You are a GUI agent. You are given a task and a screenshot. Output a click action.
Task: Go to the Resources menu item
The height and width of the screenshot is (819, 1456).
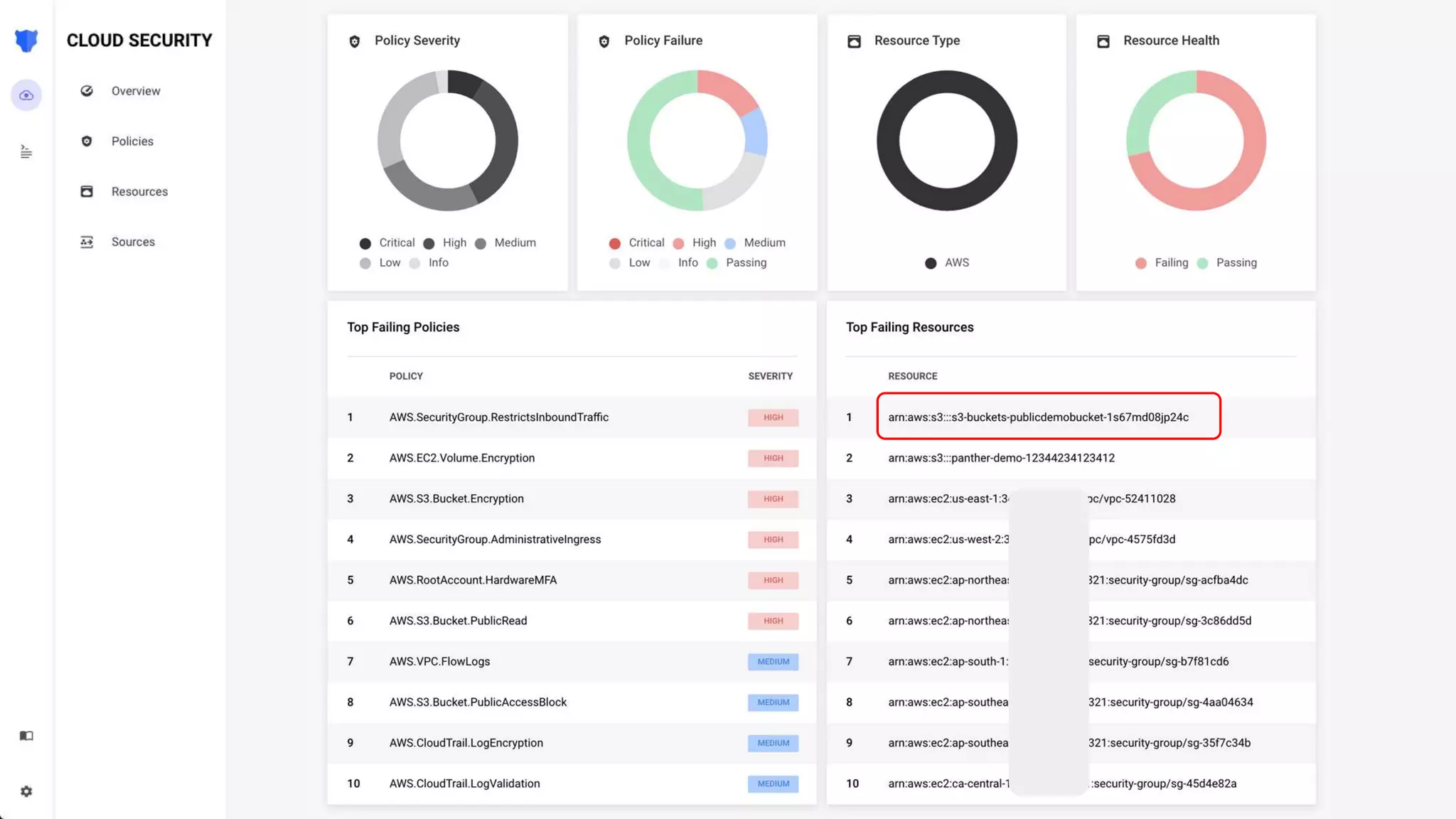pyautogui.click(x=139, y=192)
